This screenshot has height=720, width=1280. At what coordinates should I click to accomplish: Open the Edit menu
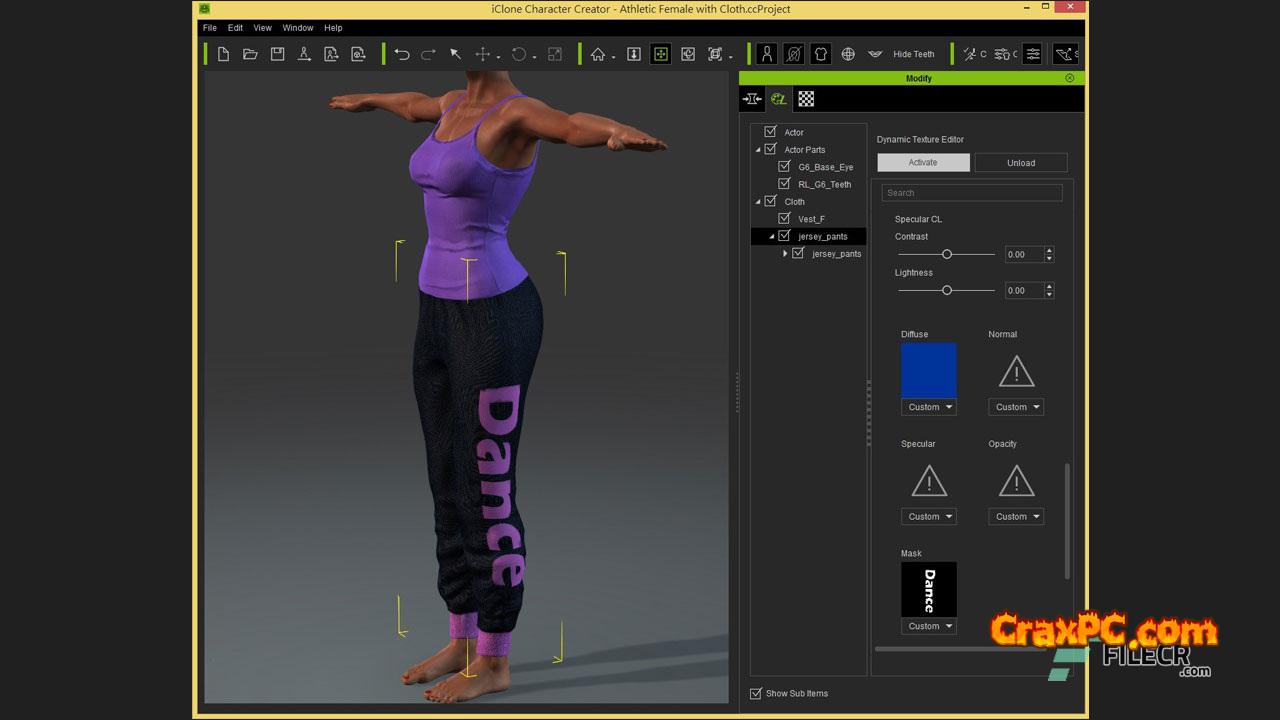pyautogui.click(x=235, y=28)
